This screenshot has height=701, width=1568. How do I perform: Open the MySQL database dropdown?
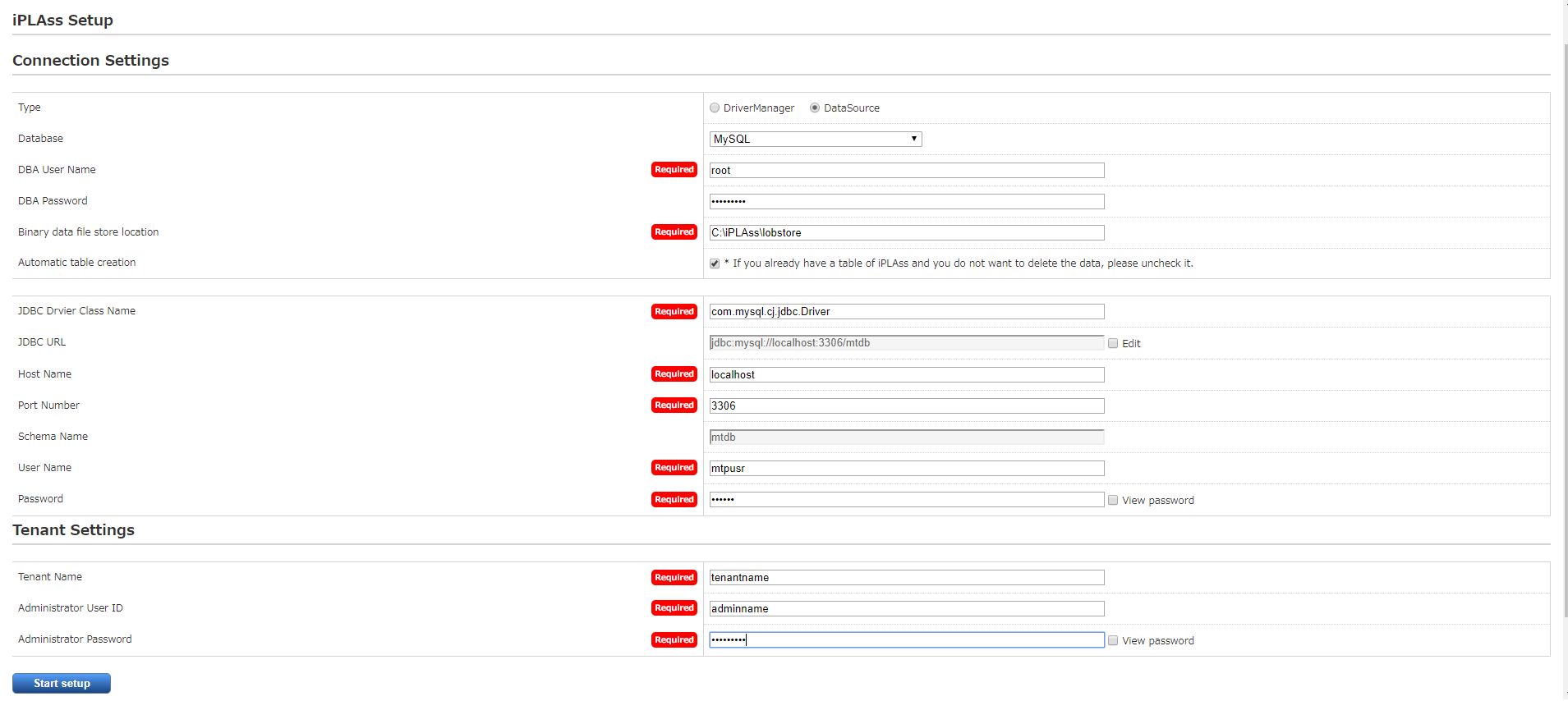pos(815,140)
